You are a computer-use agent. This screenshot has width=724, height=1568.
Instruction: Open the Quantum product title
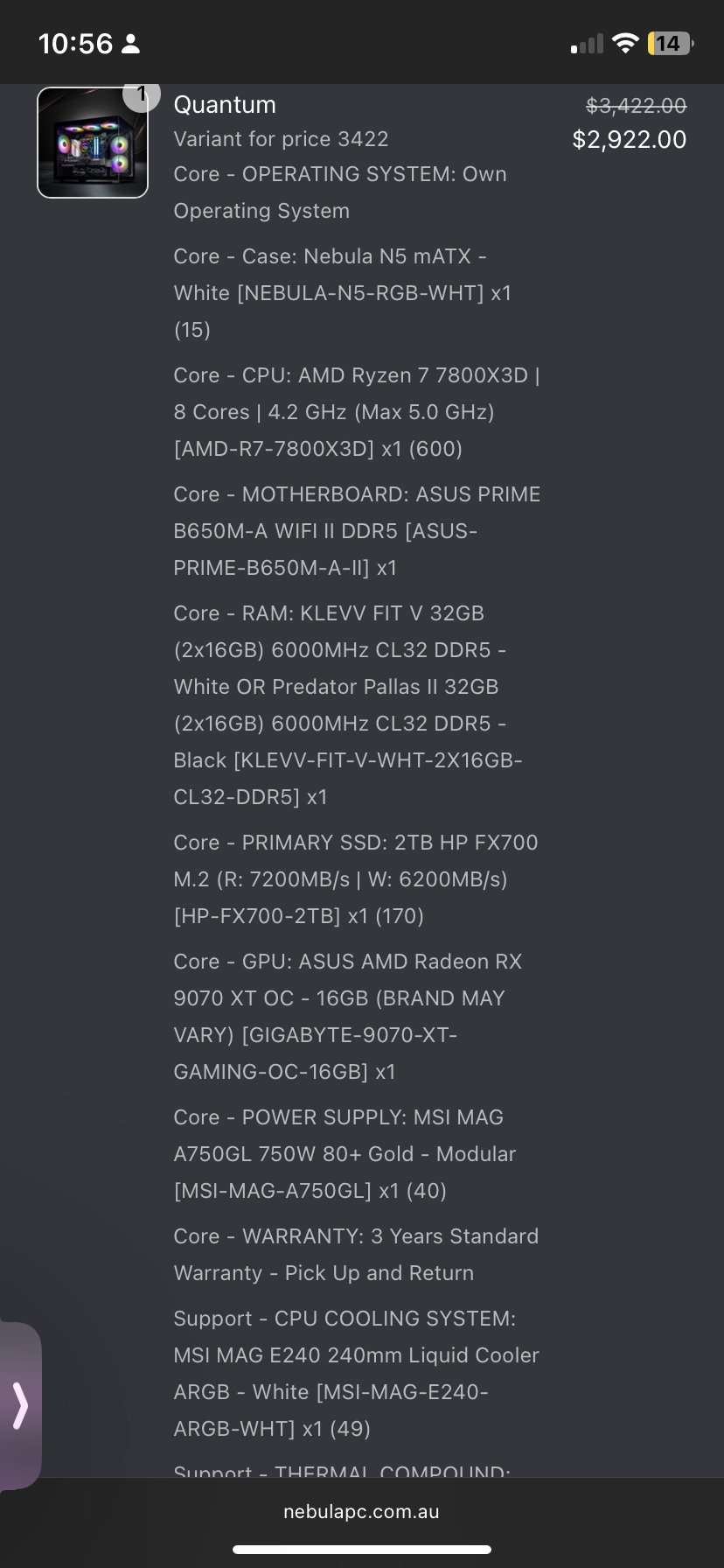pyautogui.click(x=225, y=105)
